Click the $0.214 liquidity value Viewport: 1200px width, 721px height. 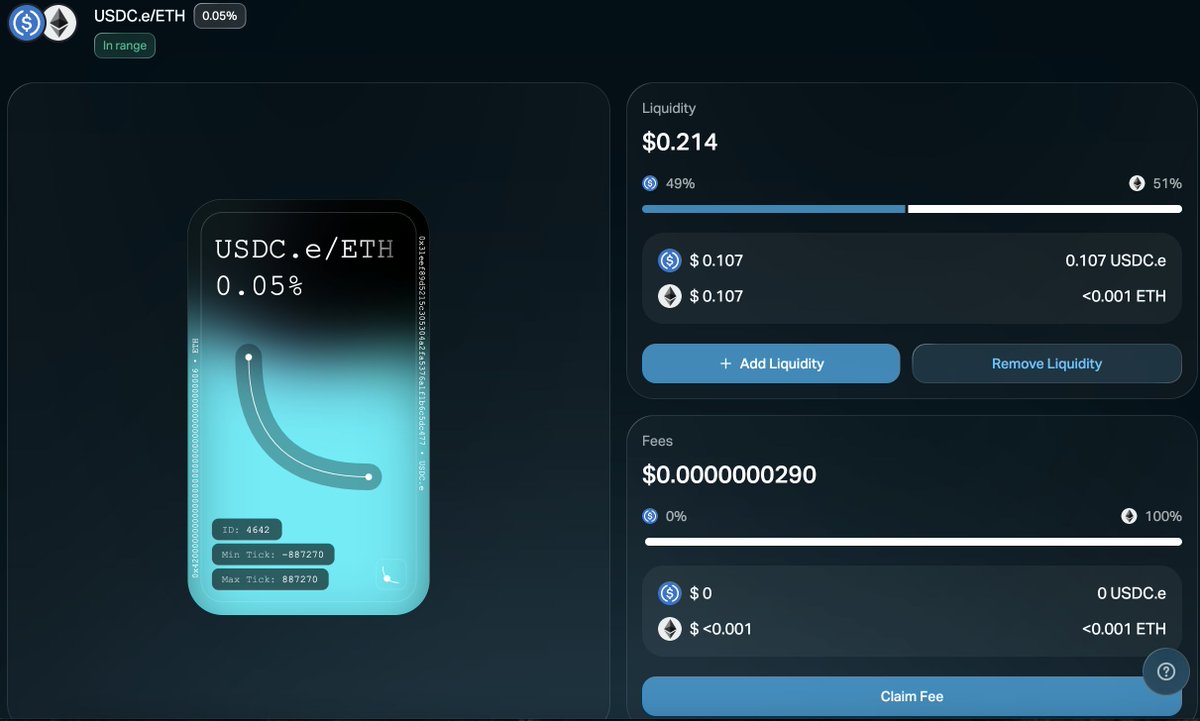(x=680, y=142)
